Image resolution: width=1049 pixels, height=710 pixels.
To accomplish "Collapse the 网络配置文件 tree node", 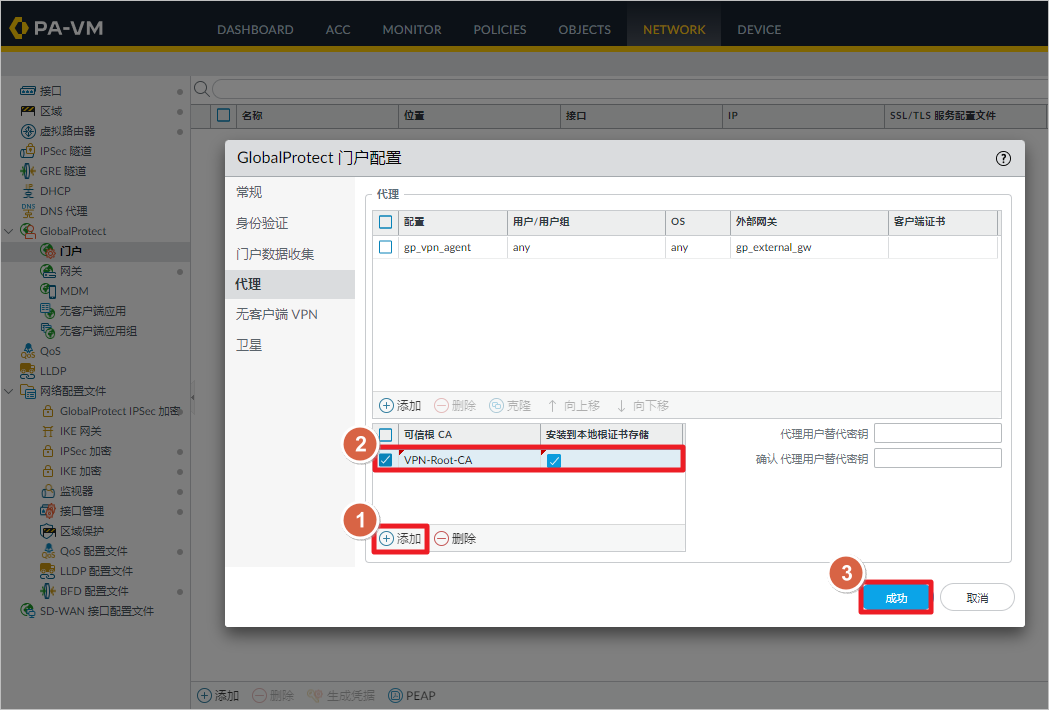I will pyautogui.click(x=9, y=391).
